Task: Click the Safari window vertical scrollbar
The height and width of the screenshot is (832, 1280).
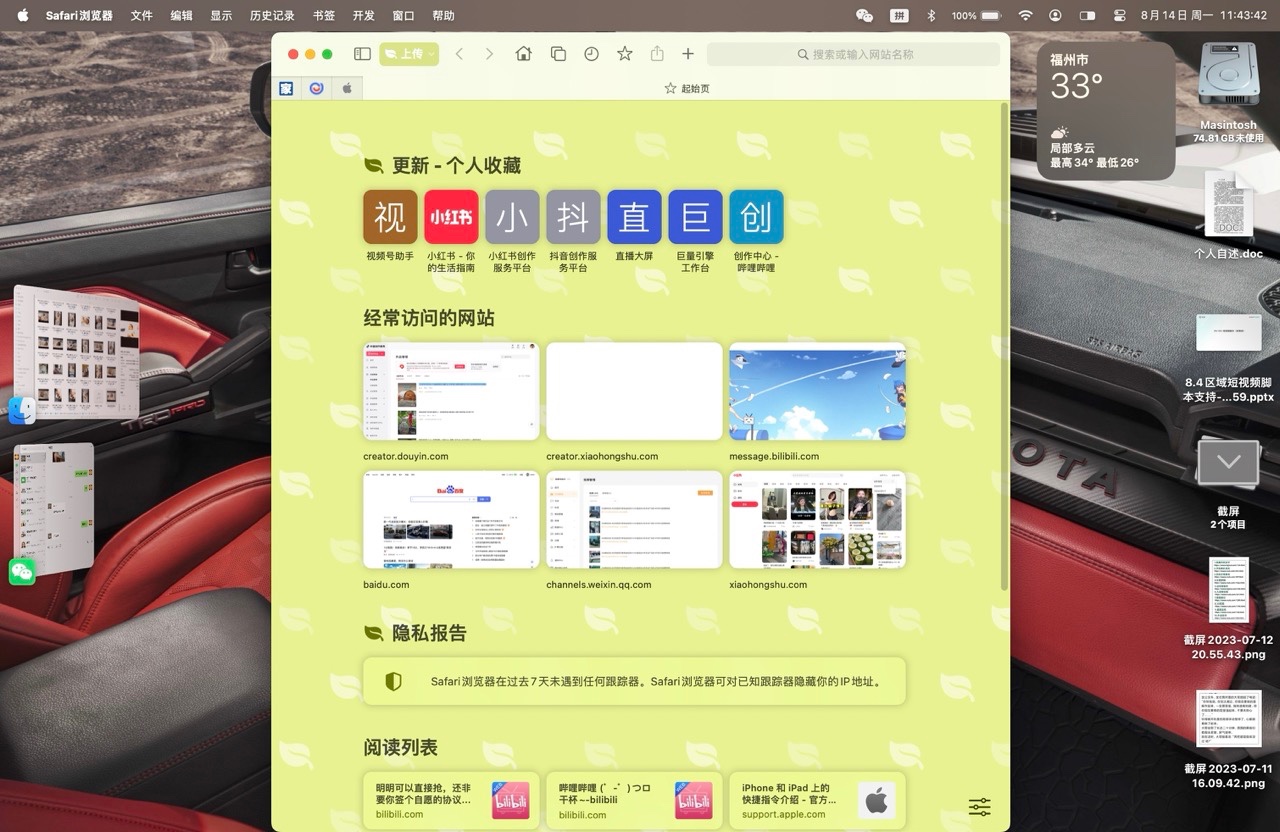Action: coord(1005,346)
